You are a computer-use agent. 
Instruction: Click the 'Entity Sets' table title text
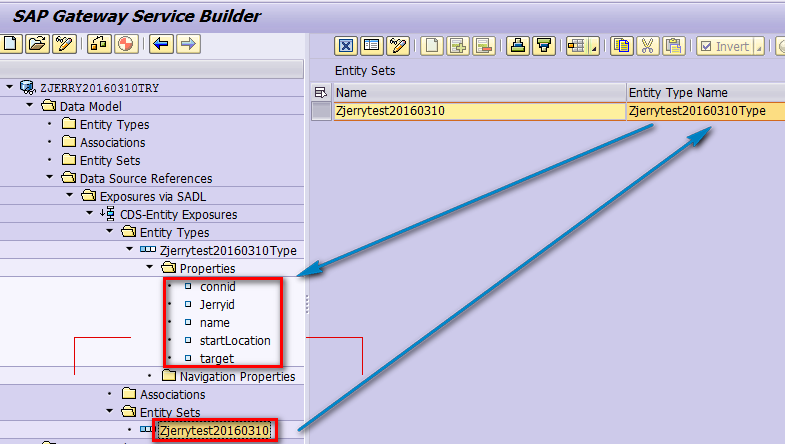365,71
